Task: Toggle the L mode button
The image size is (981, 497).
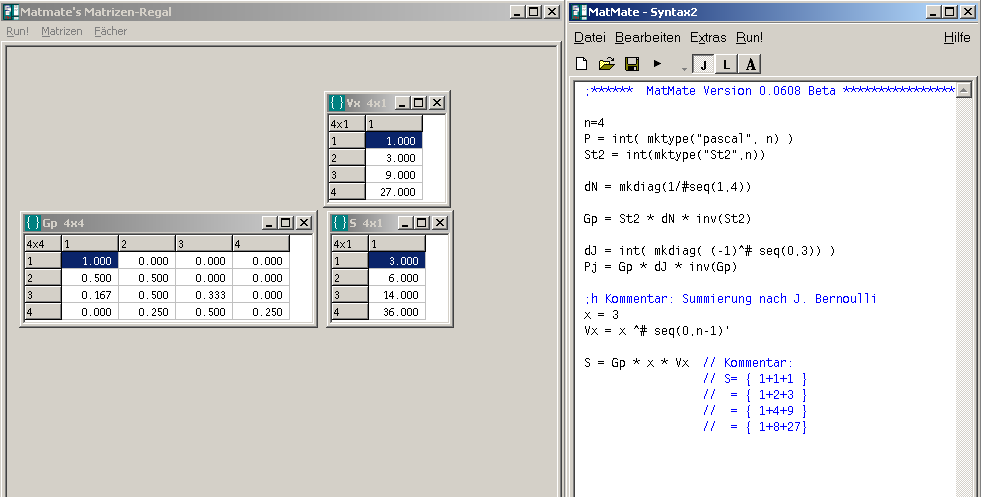Action: (x=726, y=65)
